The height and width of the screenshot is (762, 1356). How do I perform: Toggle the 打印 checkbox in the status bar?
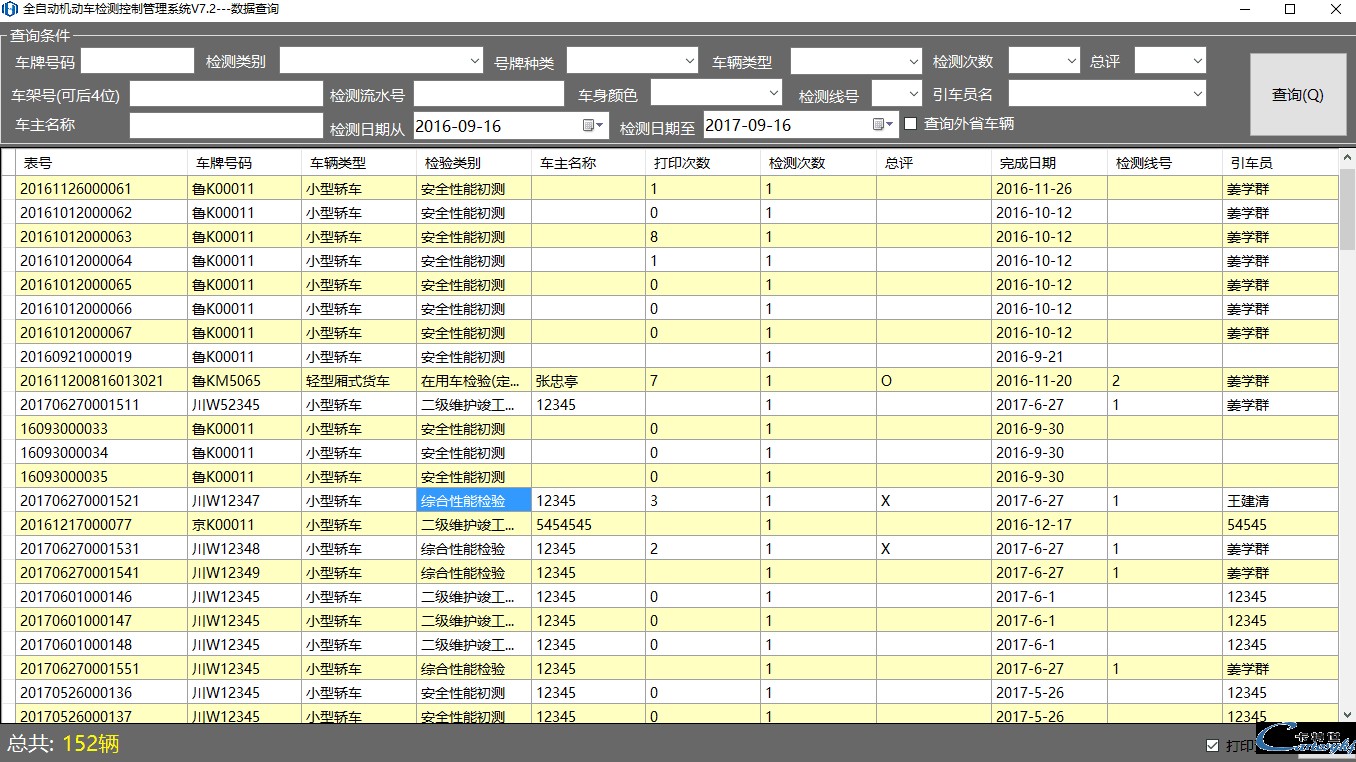point(1213,745)
